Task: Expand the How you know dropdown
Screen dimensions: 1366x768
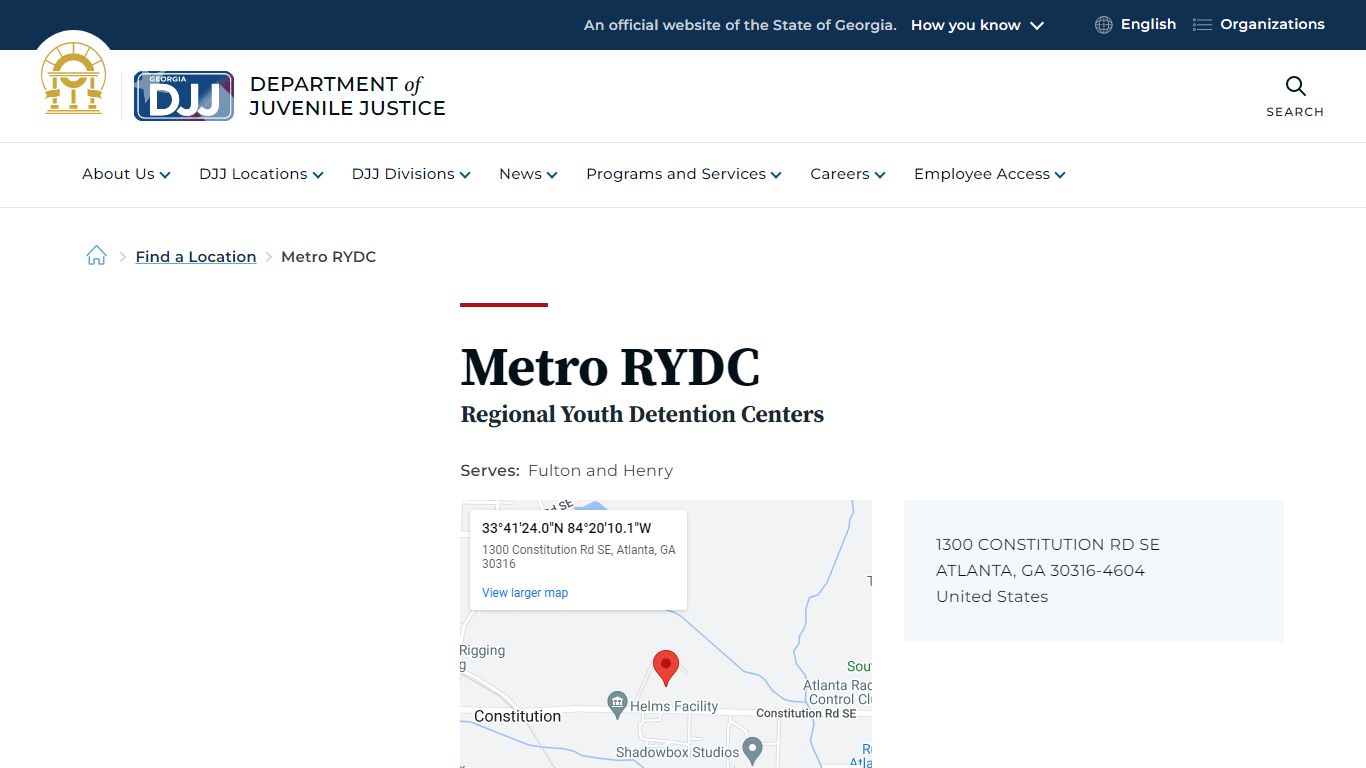Action: [x=977, y=25]
